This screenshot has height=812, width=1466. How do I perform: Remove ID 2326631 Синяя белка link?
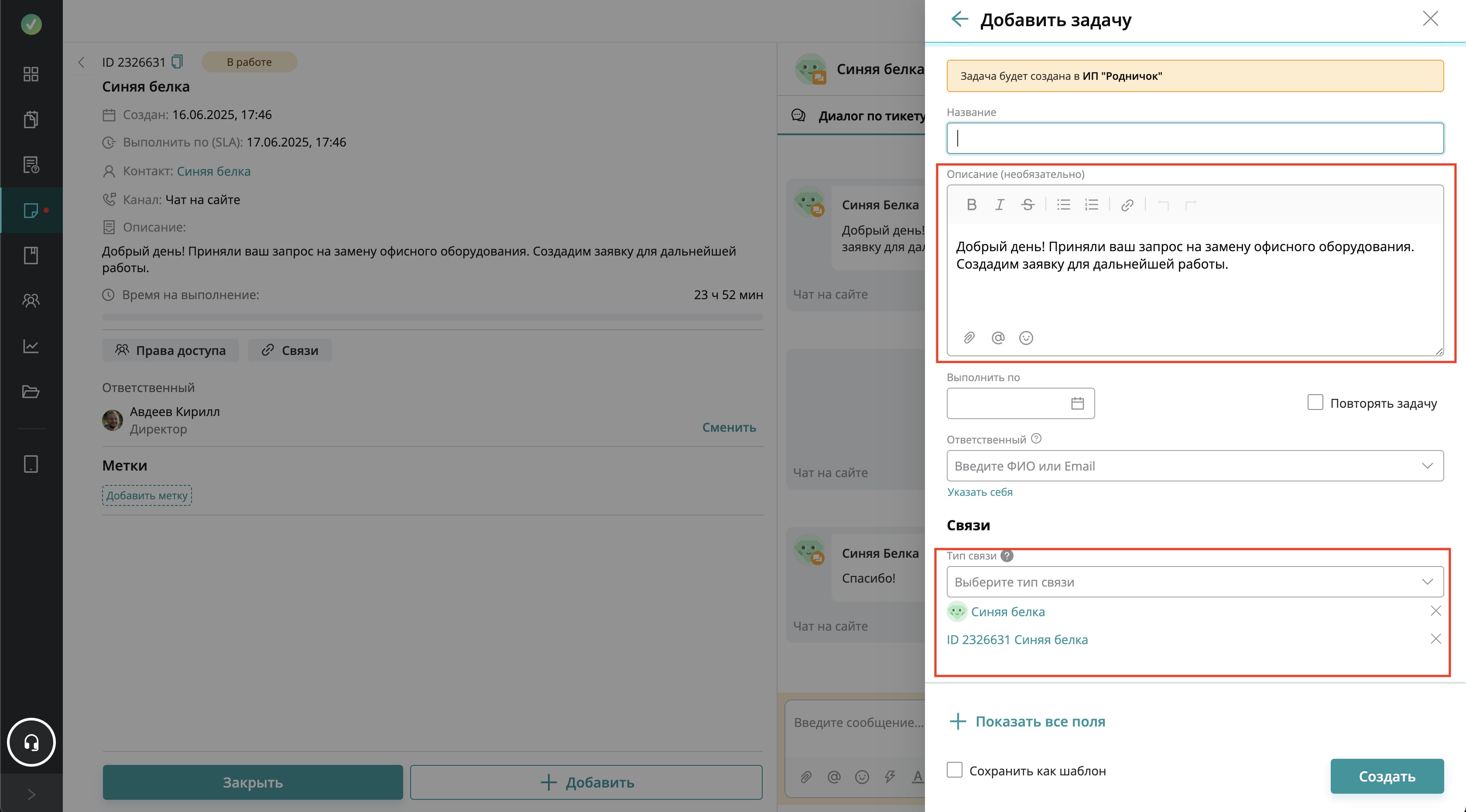point(1435,639)
